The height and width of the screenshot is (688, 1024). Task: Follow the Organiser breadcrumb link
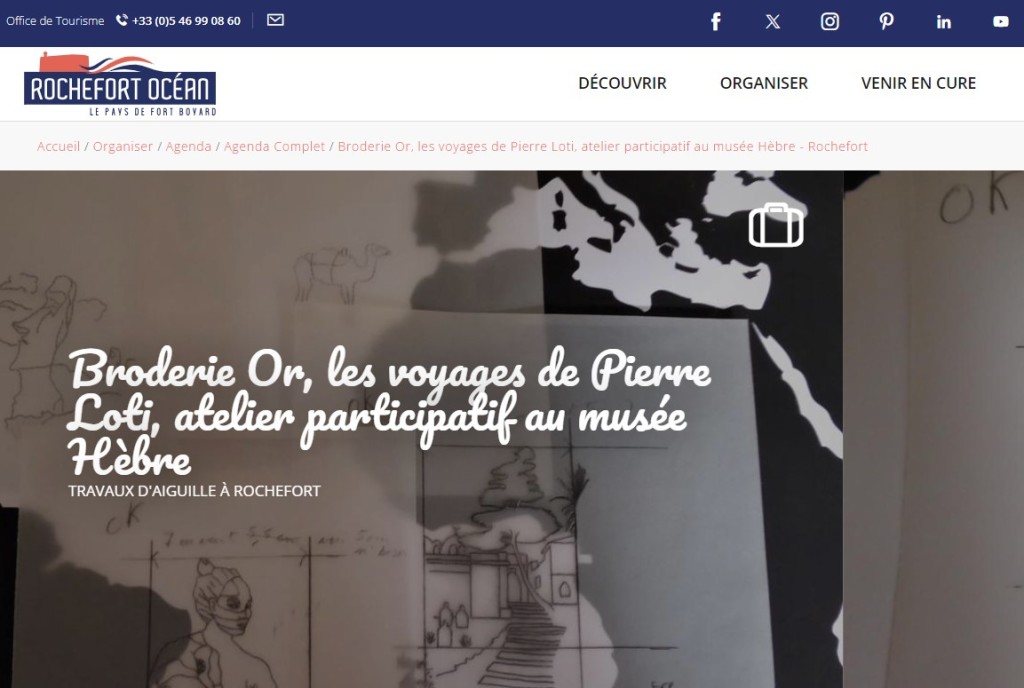coord(123,146)
